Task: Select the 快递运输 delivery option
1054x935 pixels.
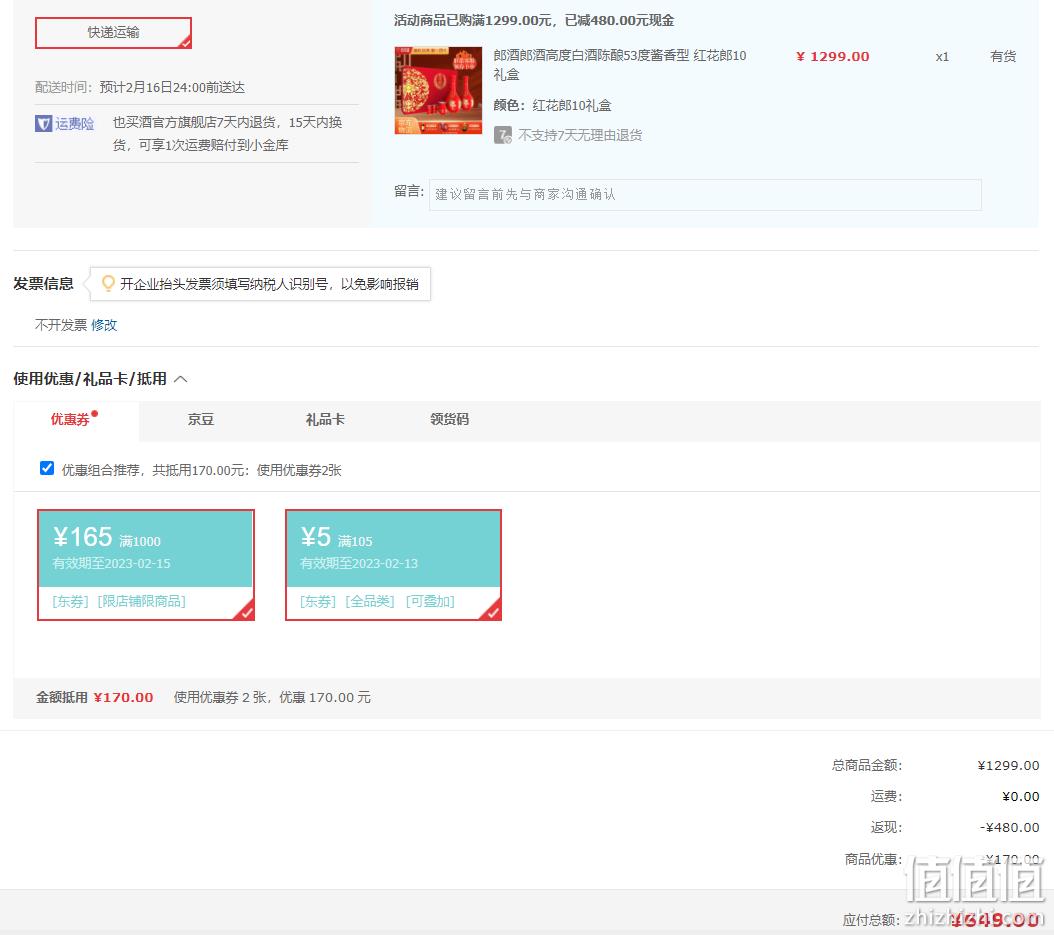Action: 114,32
